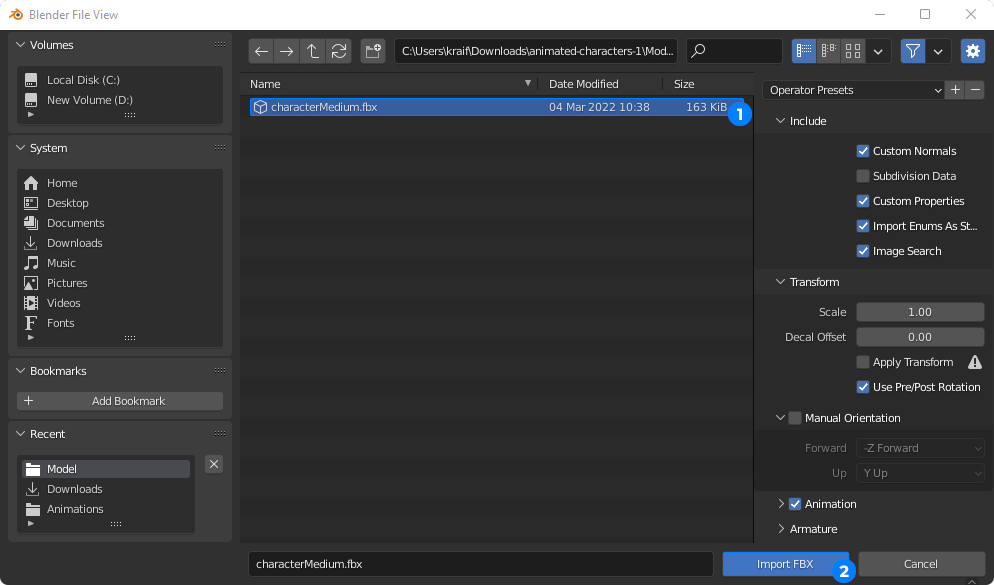This screenshot has height=585, width=994.
Task: Click the Scale value field
Action: (x=920, y=312)
